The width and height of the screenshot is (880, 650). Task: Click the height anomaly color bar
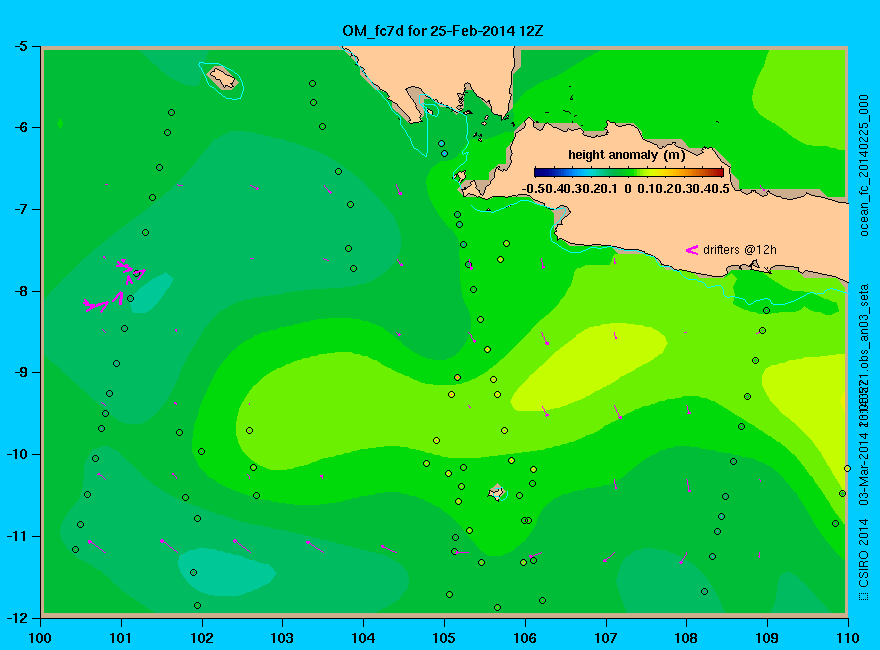tap(629, 172)
